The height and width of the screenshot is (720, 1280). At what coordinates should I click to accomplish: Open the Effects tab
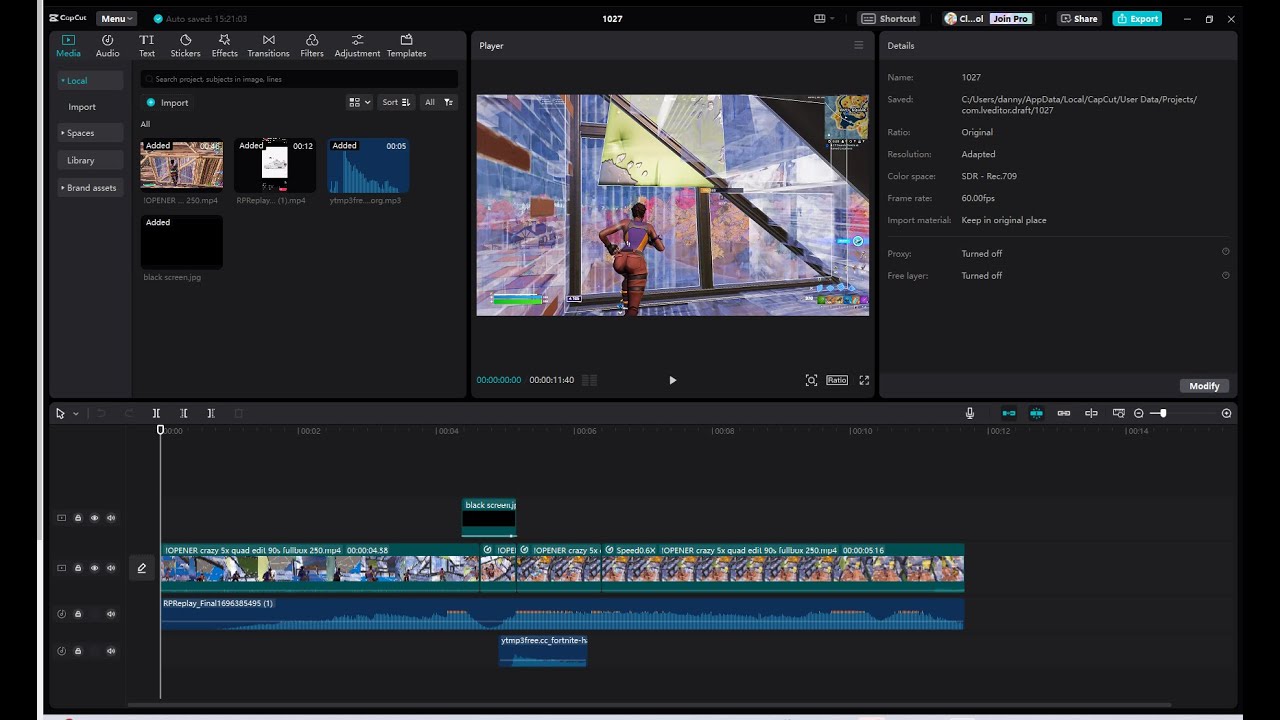click(x=225, y=45)
